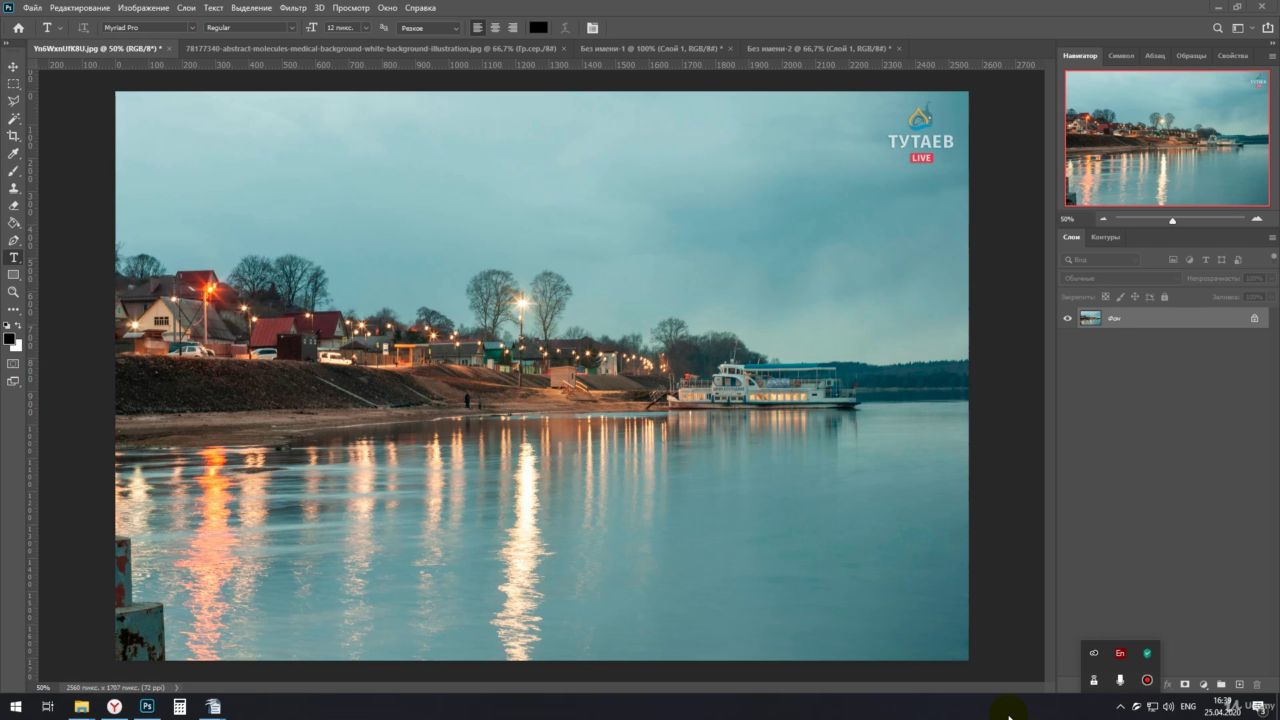This screenshot has height=720, width=1280.
Task: Click the Navigator zoom in icon
Action: (x=1257, y=219)
